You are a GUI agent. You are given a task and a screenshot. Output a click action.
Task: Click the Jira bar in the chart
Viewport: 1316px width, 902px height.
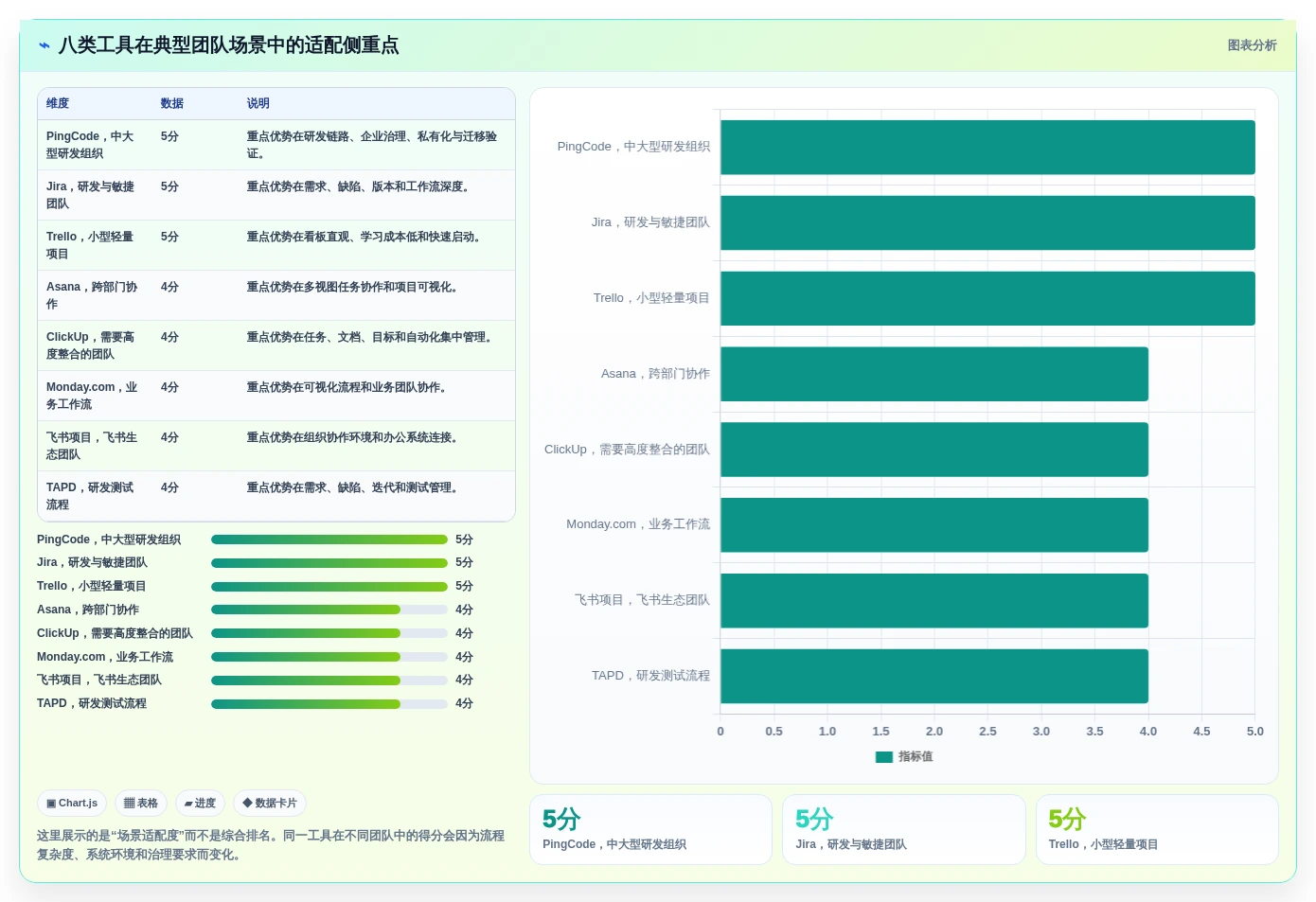point(987,222)
